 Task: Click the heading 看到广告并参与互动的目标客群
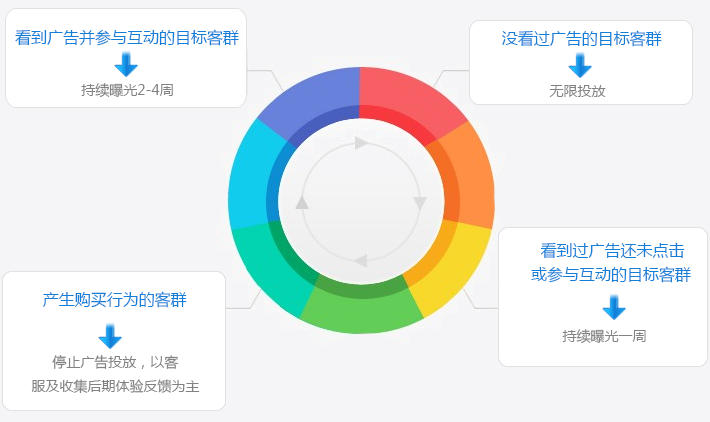[x=127, y=38]
